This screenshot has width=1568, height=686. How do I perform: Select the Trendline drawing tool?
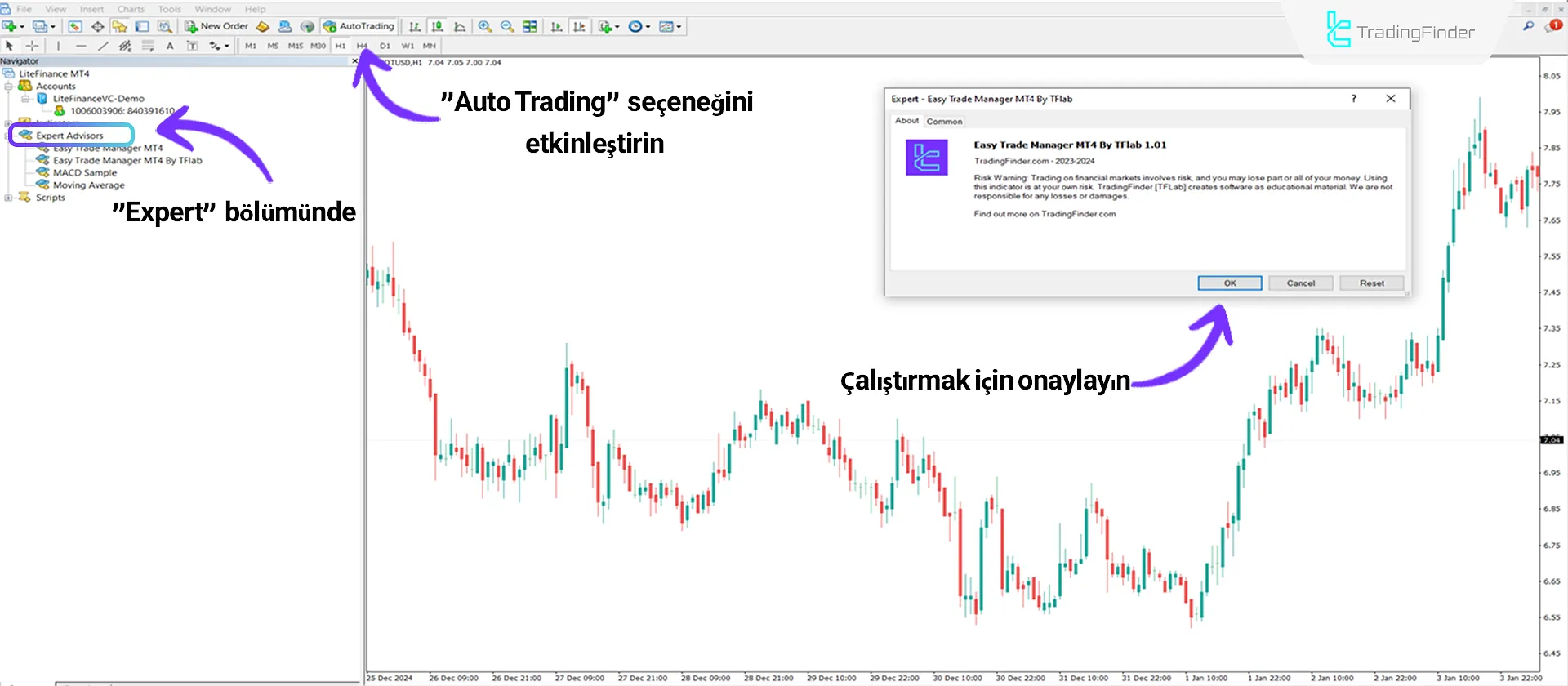pos(103,46)
